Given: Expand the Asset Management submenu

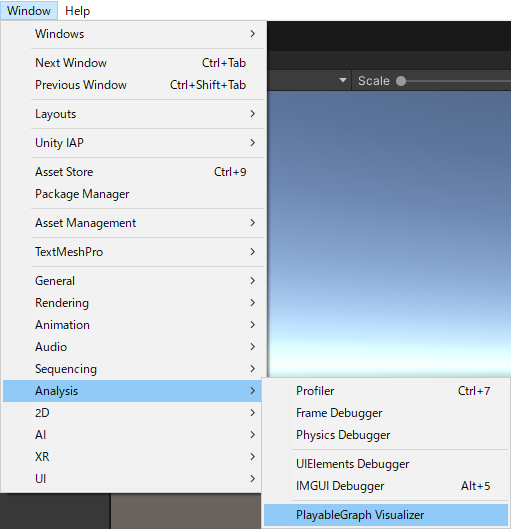Looking at the screenshot, I should 133,223.
